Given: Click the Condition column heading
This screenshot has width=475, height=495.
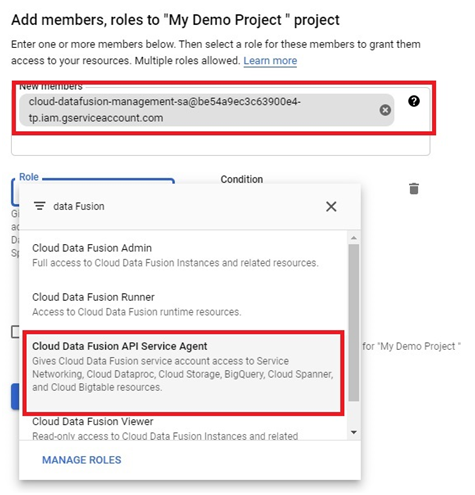Looking at the screenshot, I should pos(242,179).
